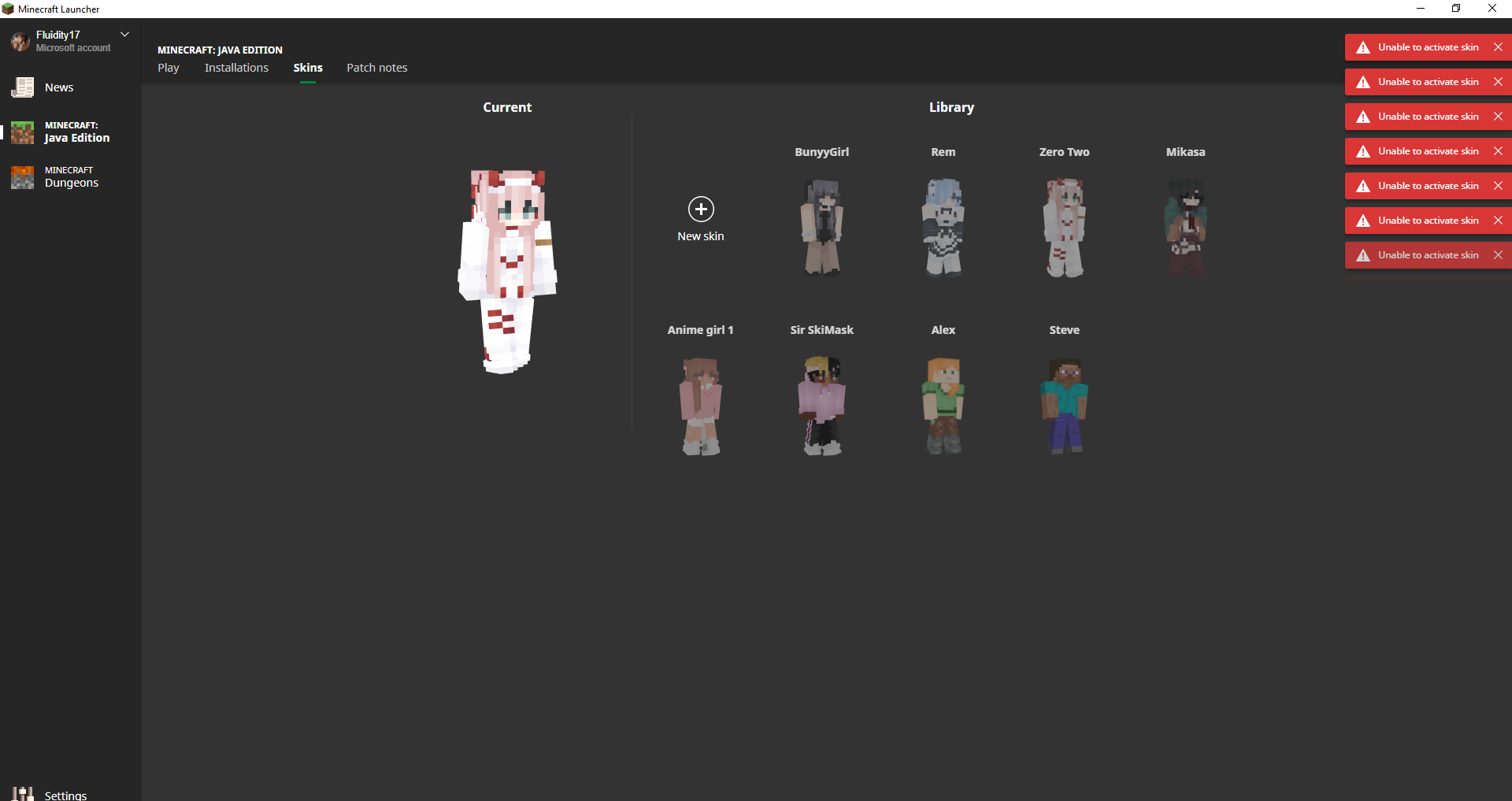Screen dimensions: 1512x801
Task: Select the Skins tab
Action: (308, 68)
